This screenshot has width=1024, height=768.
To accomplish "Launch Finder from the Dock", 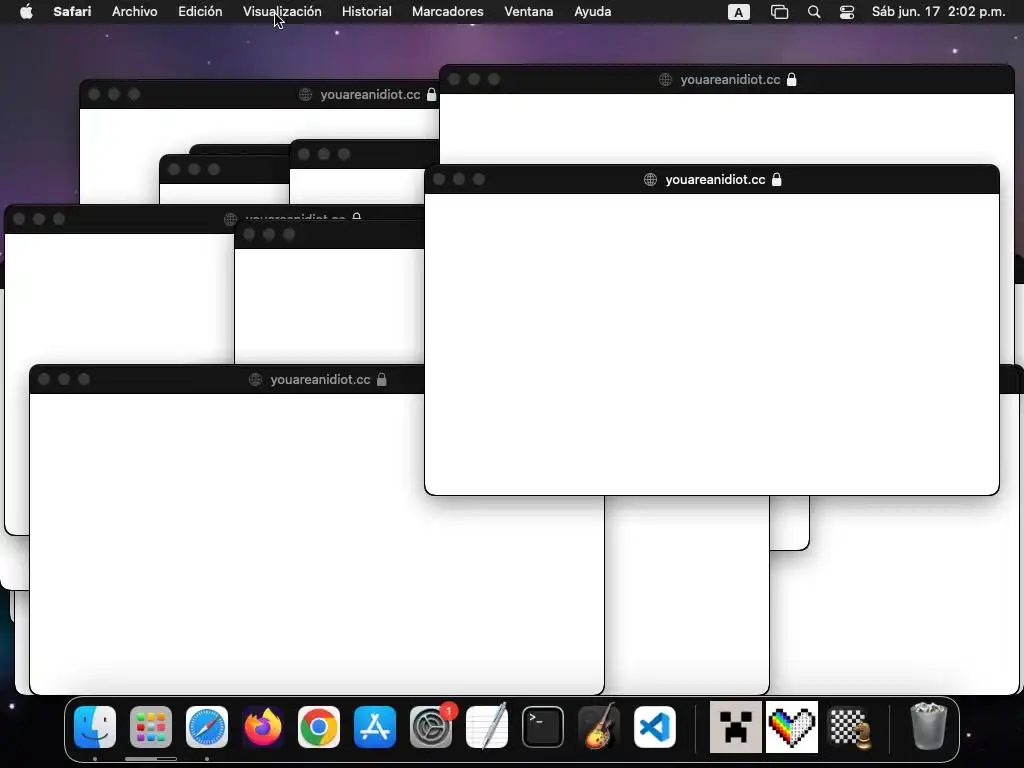I will click(x=95, y=727).
